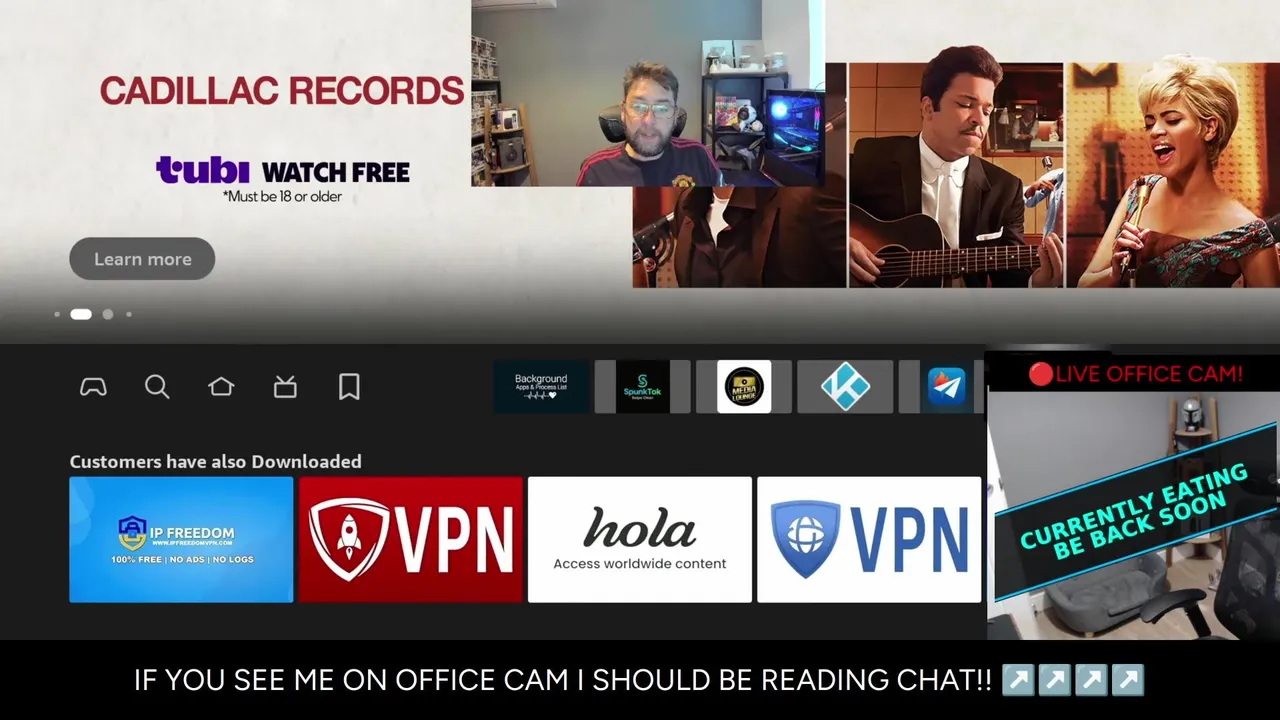Go to the Home icon
Viewport: 1280px width, 720px height.
click(221, 386)
